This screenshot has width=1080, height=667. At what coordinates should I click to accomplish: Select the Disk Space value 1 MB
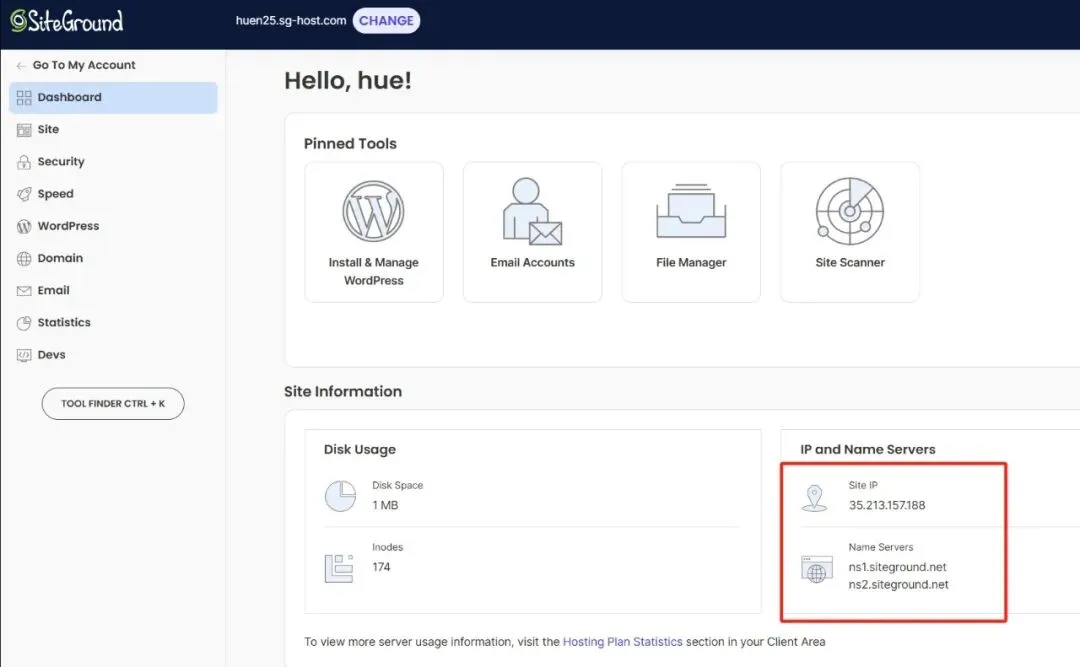coord(385,505)
